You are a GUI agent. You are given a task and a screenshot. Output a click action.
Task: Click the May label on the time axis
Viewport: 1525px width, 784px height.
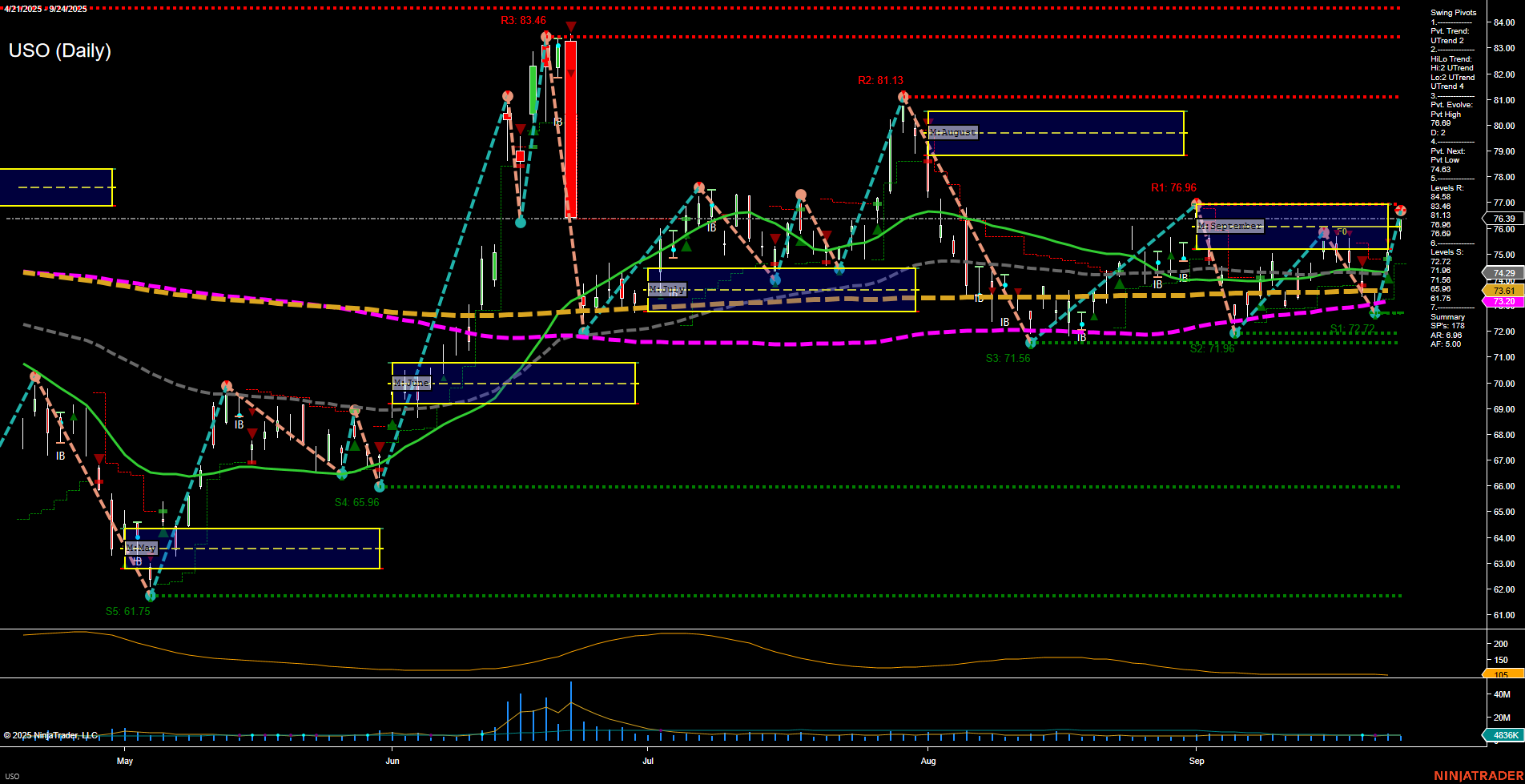tap(125, 762)
